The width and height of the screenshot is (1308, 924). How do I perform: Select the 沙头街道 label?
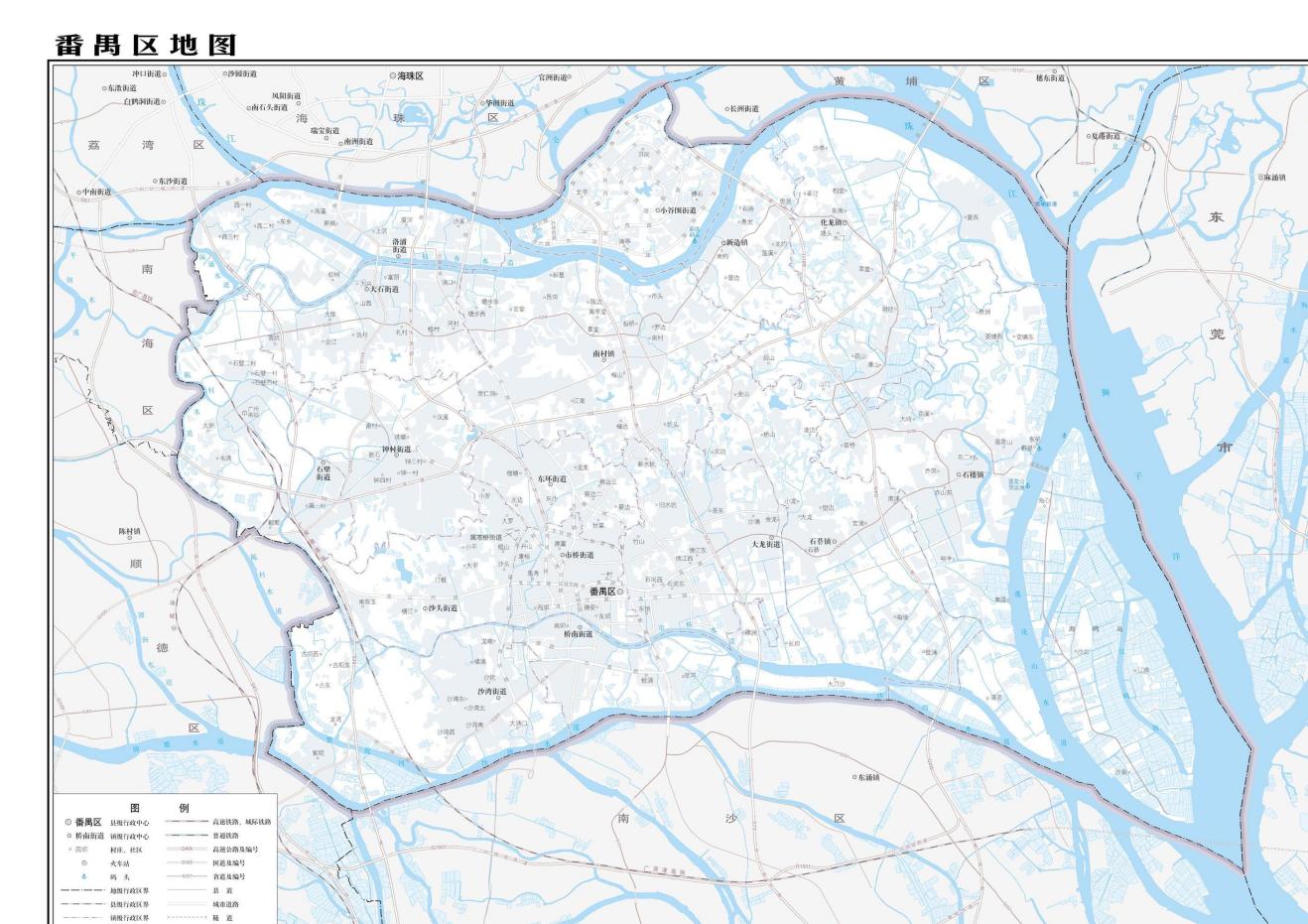(x=444, y=607)
